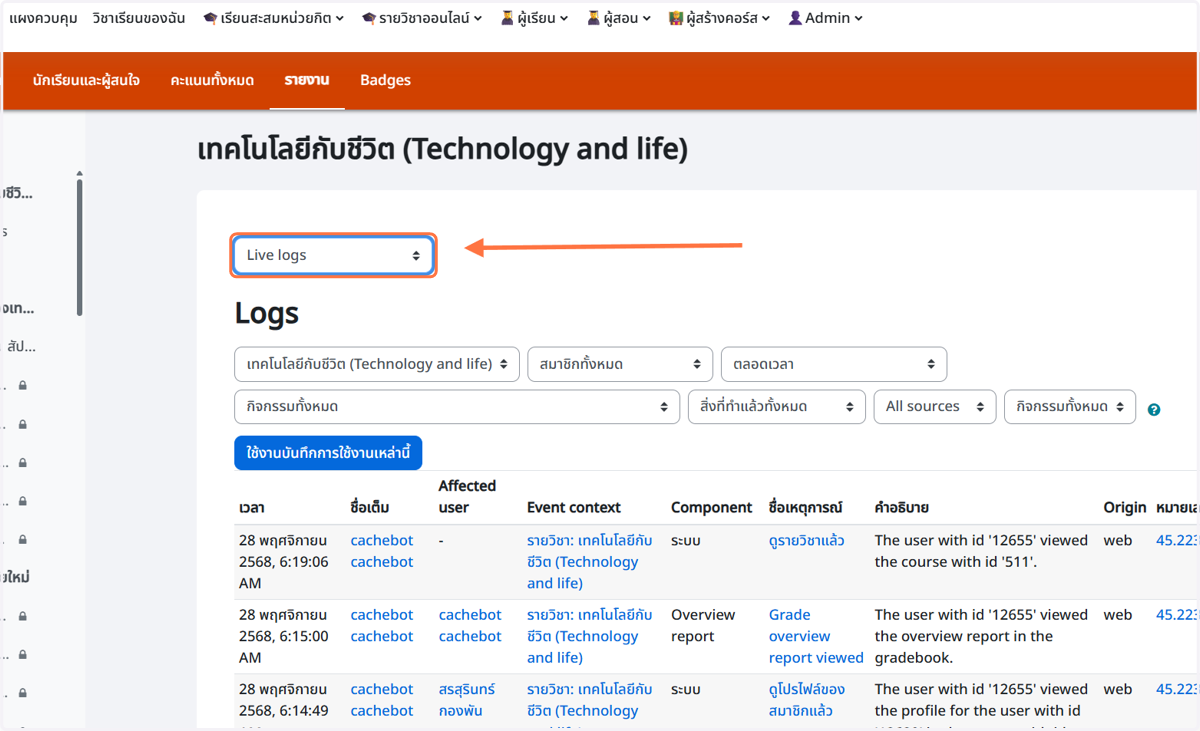Open the course context link in the 6:19:06 row
Image resolution: width=1200 pixels, height=731 pixels.
pos(589,562)
